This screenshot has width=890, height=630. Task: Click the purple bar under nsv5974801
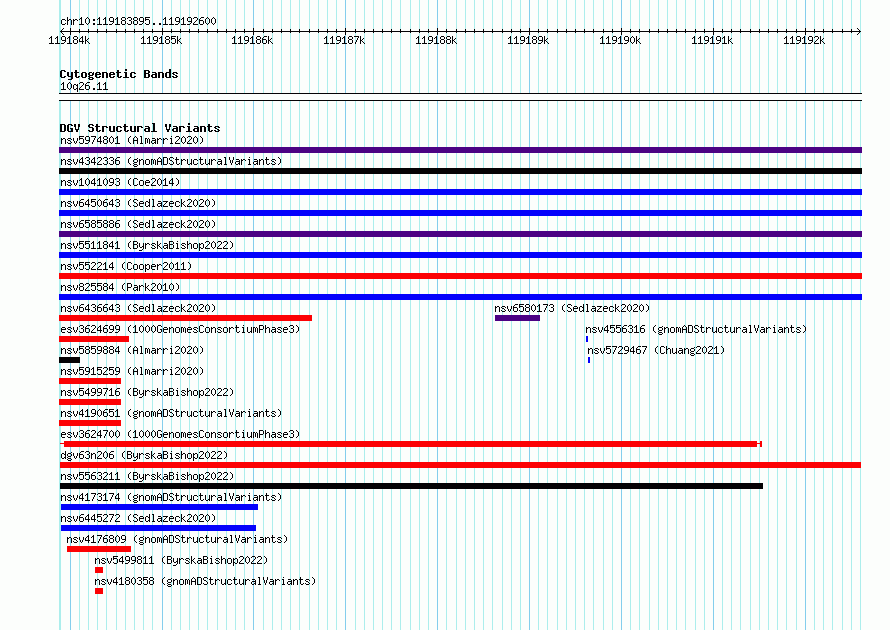pyautogui.click(x=460, y=150)
